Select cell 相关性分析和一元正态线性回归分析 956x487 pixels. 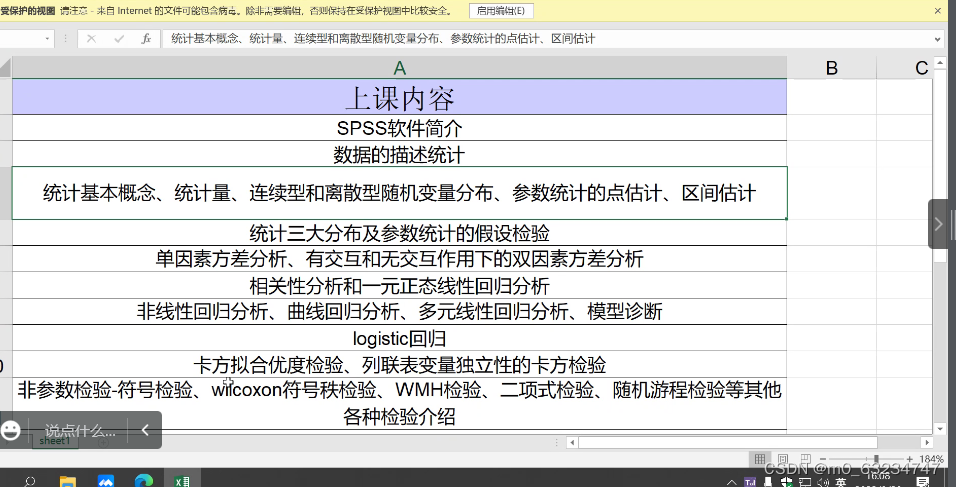pyautogui.click(x=399, y=285)
